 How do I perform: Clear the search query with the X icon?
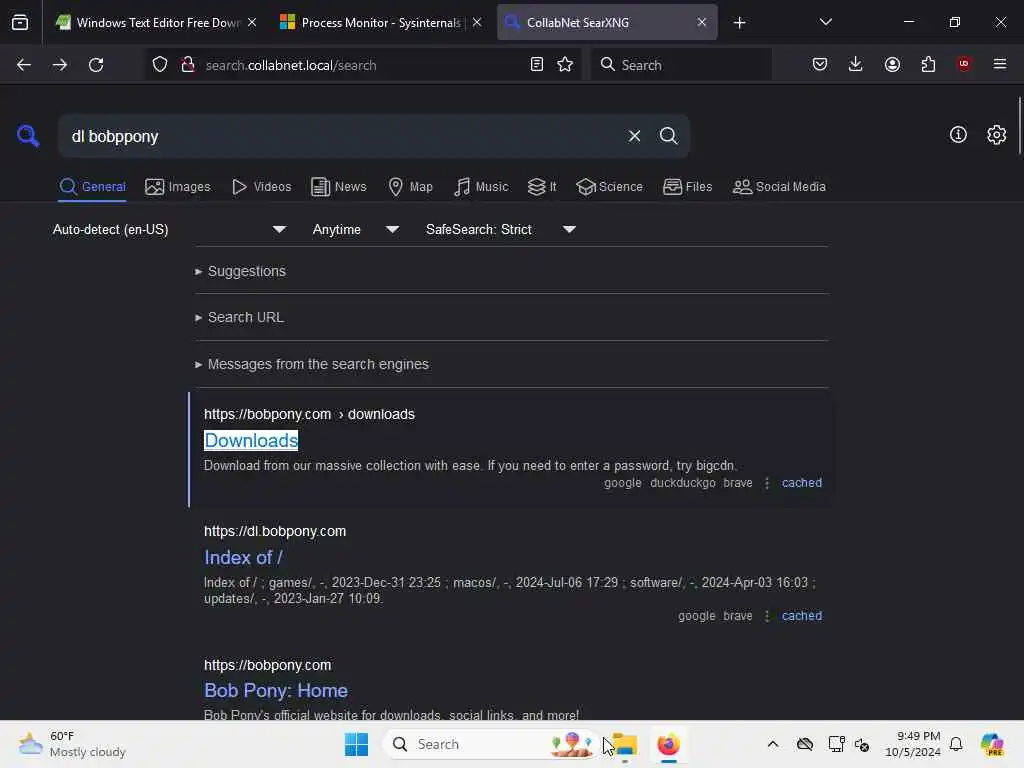click(634, 136)
